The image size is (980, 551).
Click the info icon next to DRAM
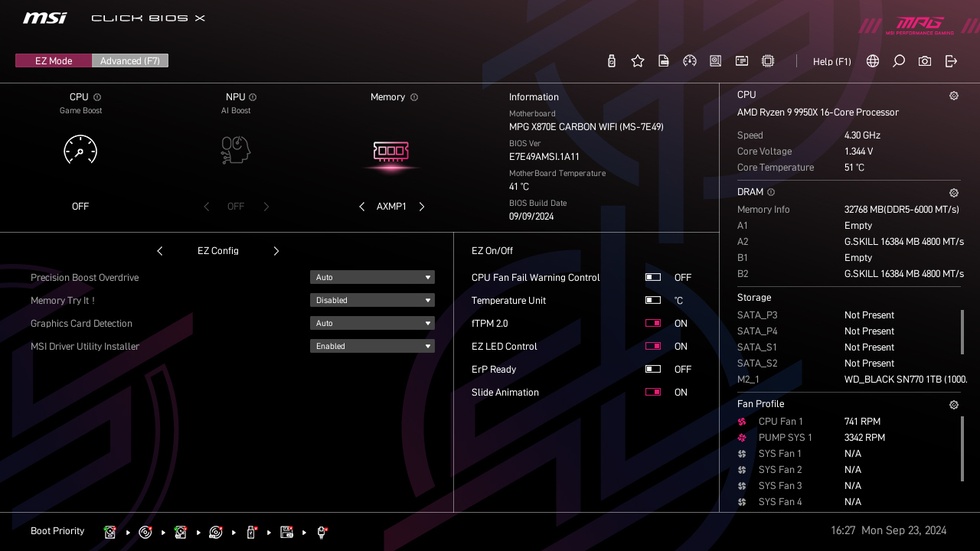[x=771, y=192]
